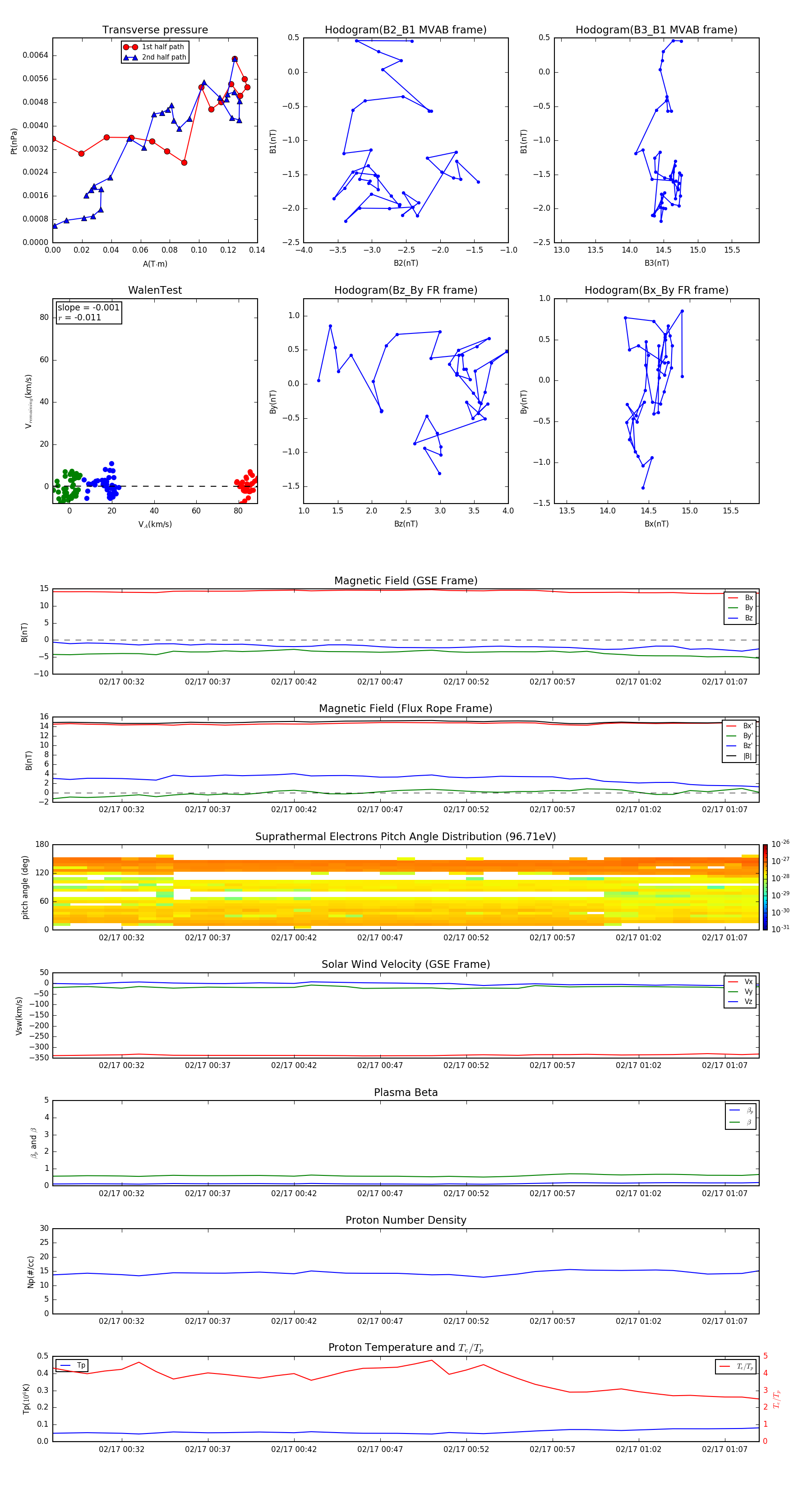
Task: Click the 'B3(nT)' x-axis label
Action: [656, 263]
